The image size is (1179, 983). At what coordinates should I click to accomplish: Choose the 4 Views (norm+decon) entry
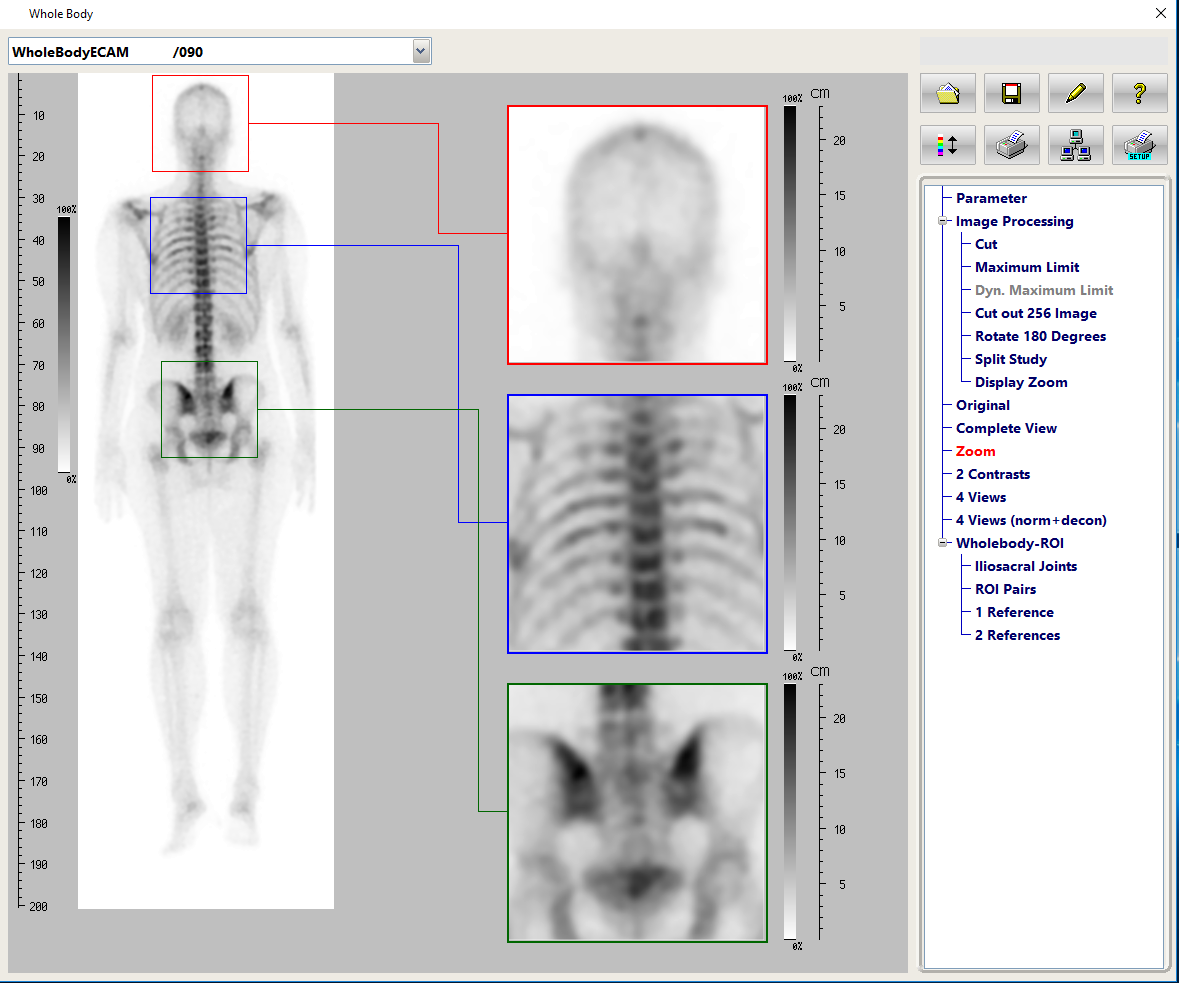pos(1031,521)
